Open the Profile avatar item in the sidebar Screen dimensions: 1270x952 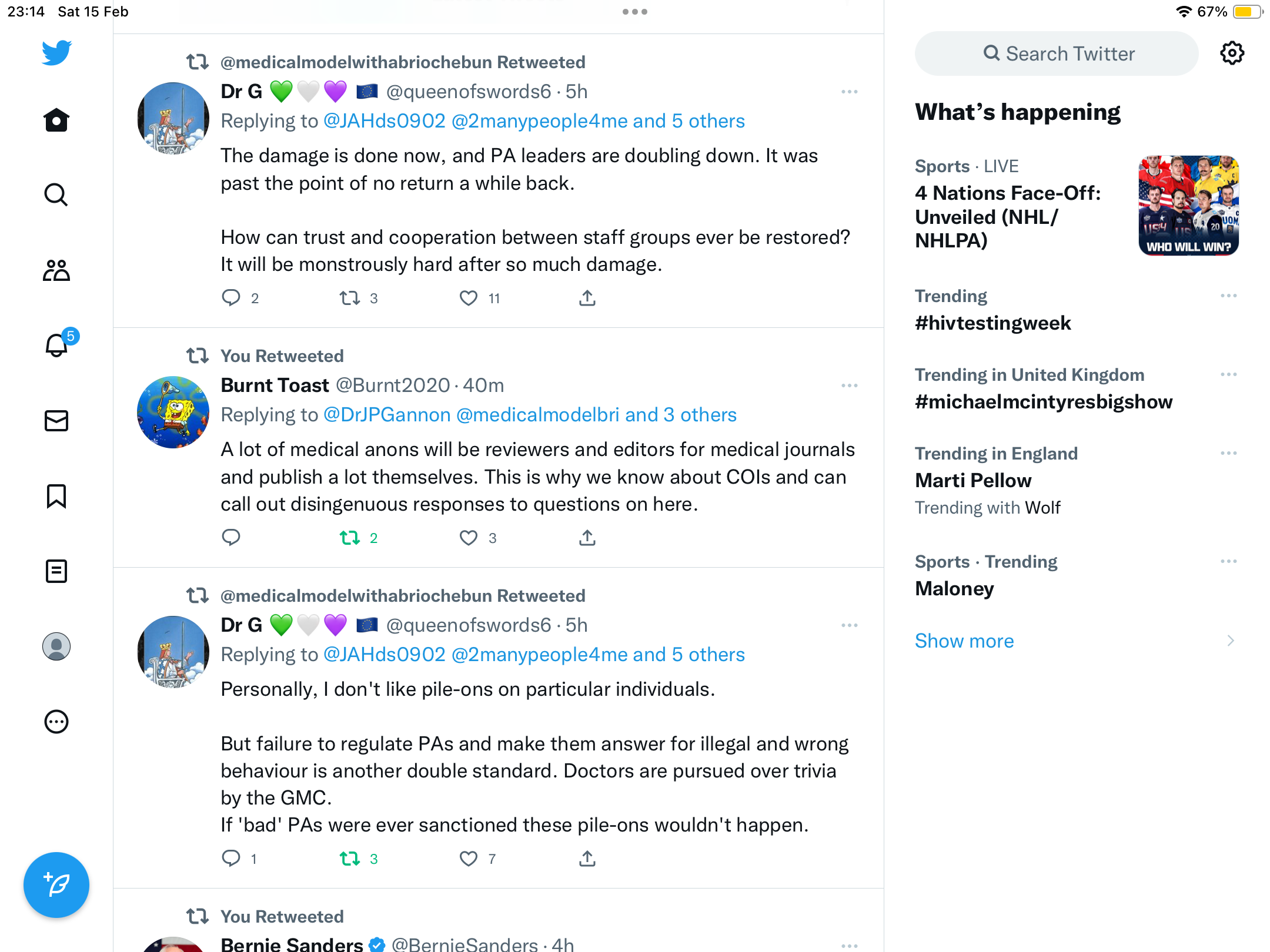click(x=56, y=646)
